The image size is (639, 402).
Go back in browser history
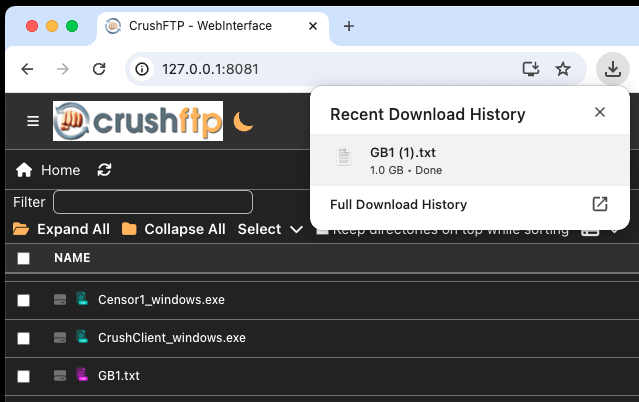[x=27, y=69]
